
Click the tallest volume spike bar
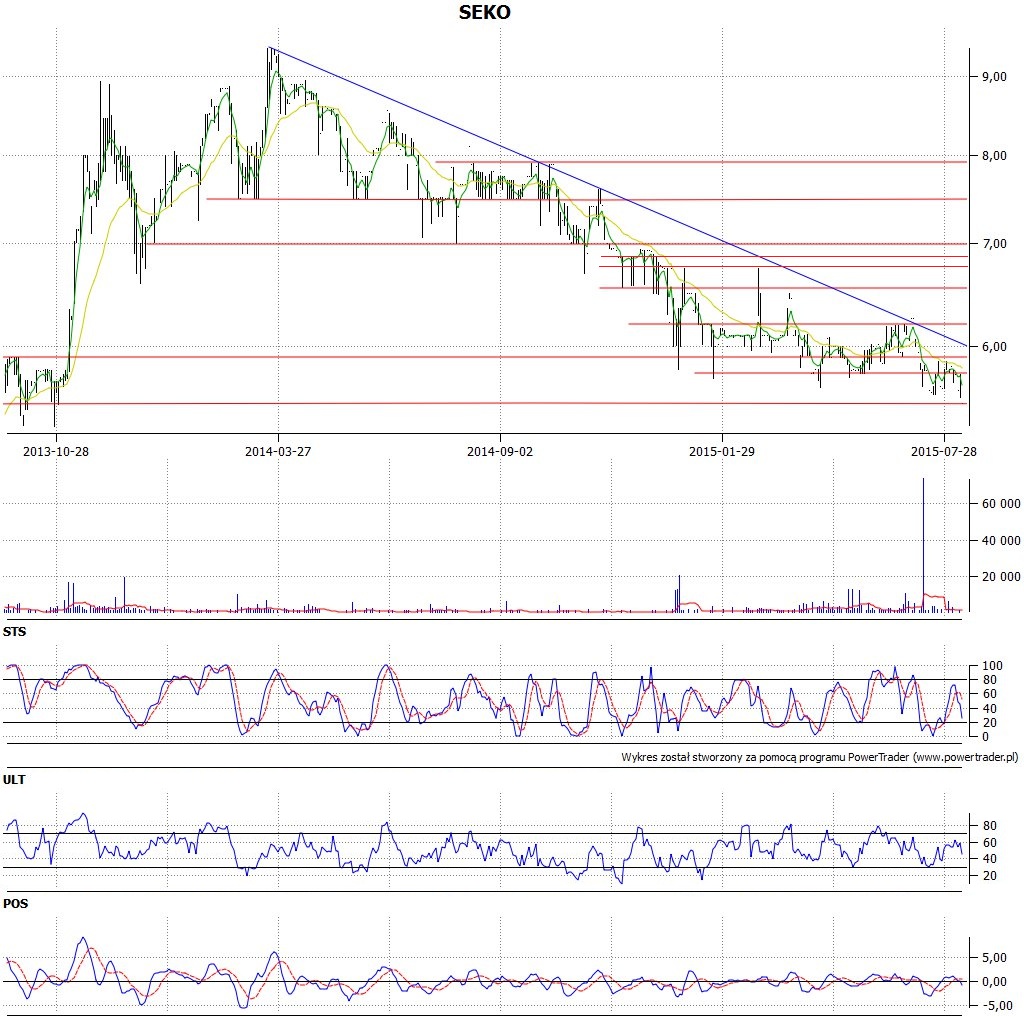point(923,544)
